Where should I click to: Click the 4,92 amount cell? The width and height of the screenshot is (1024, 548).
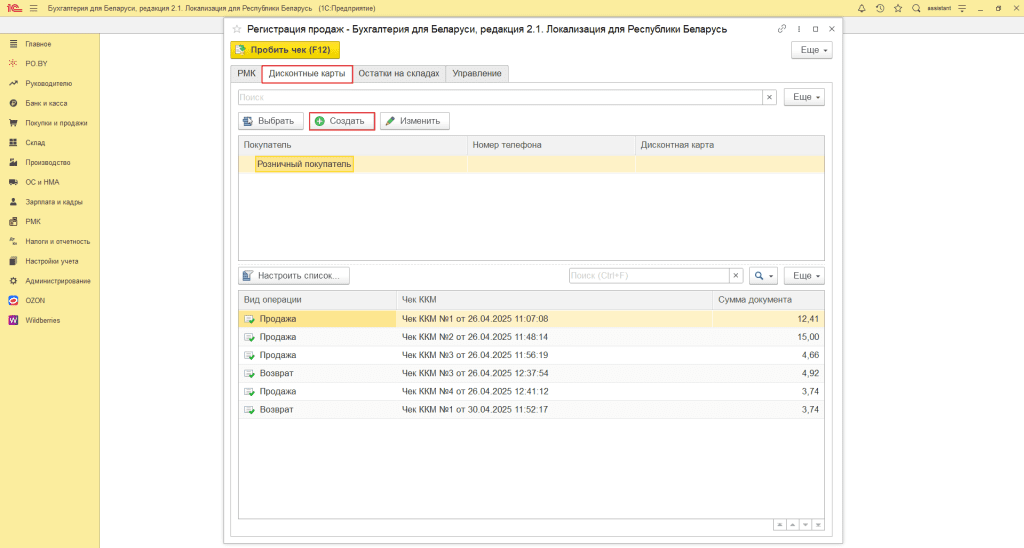[768, 374]
